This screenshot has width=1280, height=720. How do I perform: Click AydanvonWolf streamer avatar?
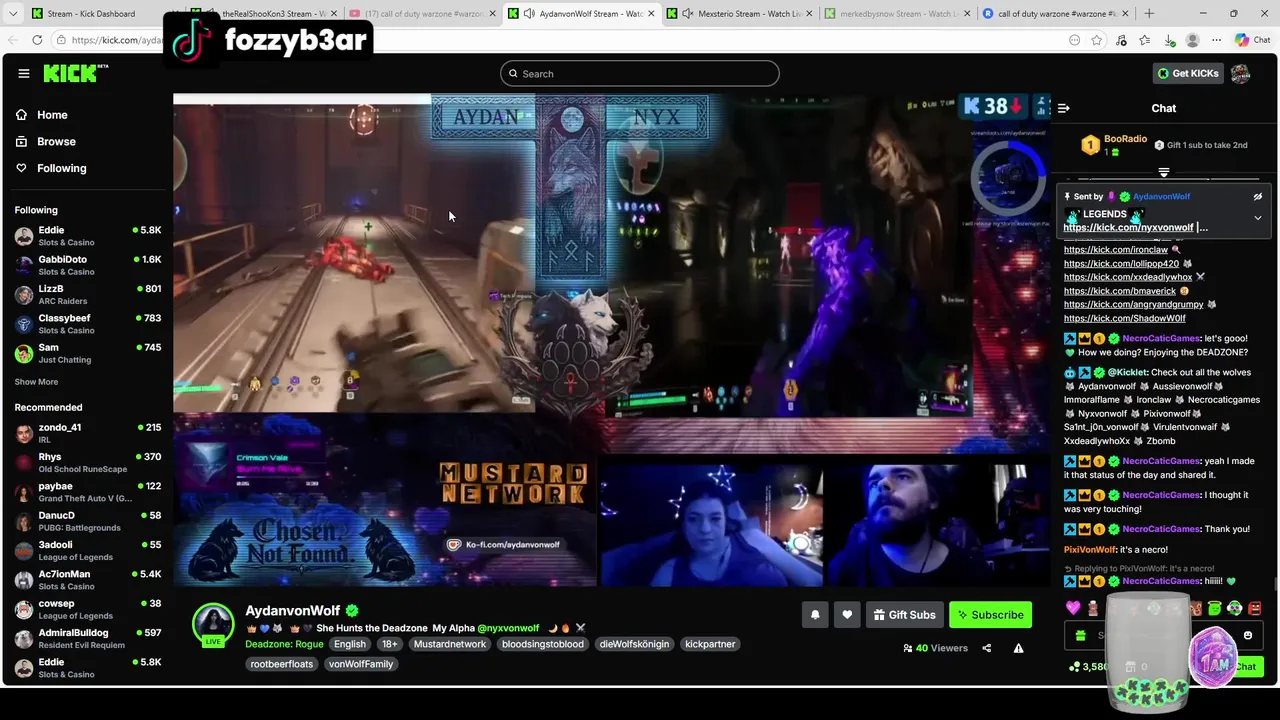point(213,624)
